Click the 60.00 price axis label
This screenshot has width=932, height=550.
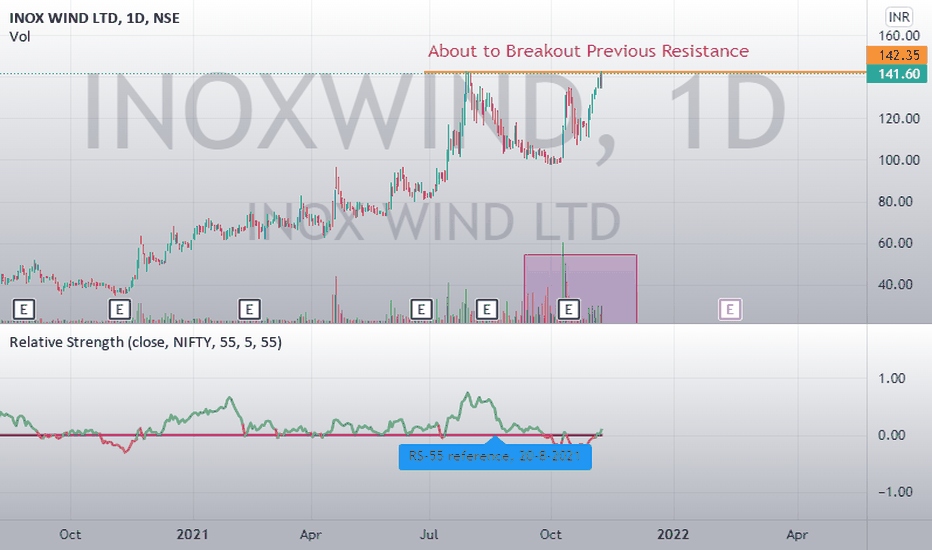(x=895, y=243)
